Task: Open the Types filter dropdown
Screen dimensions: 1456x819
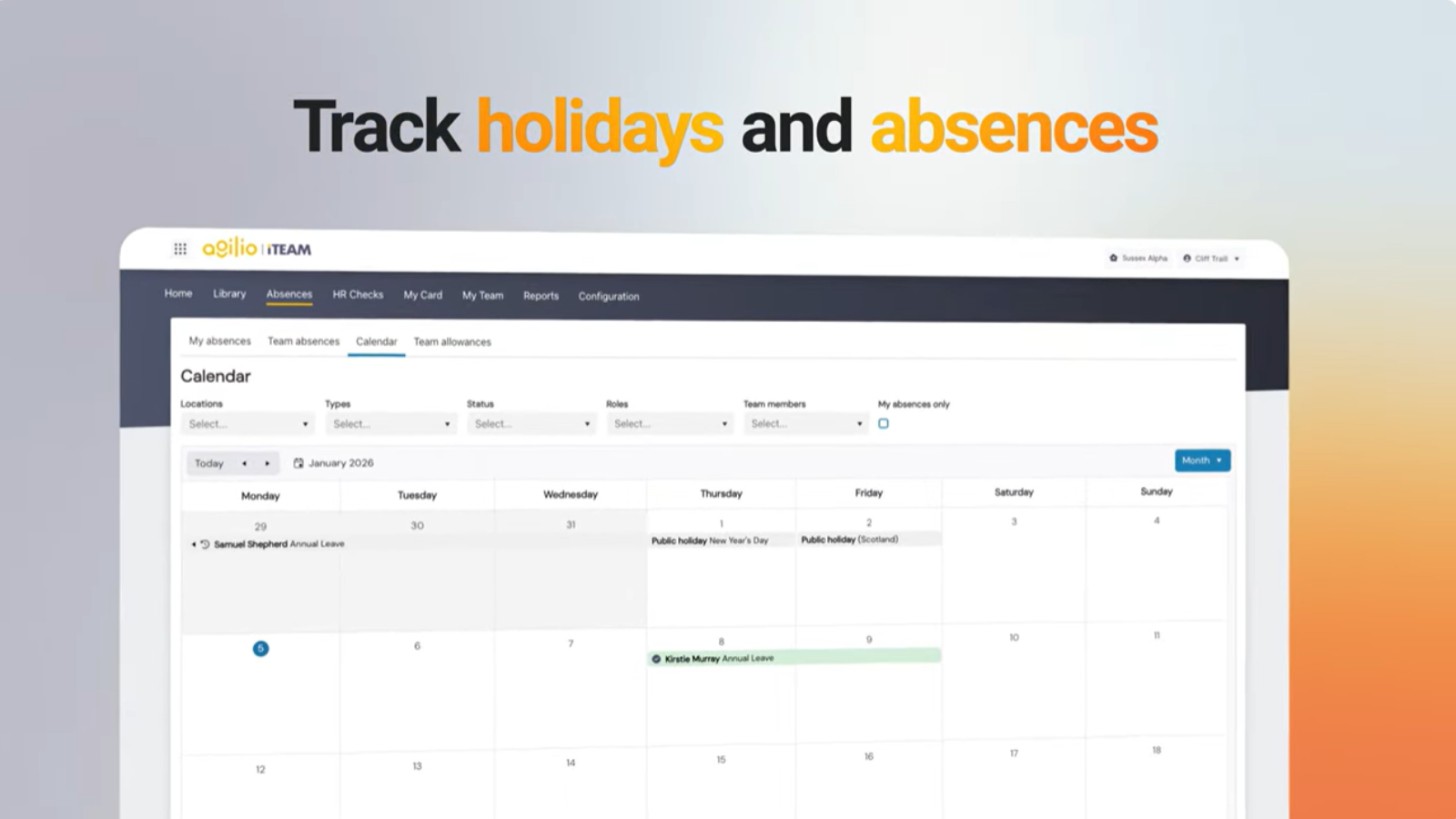Action: [391, 424]
